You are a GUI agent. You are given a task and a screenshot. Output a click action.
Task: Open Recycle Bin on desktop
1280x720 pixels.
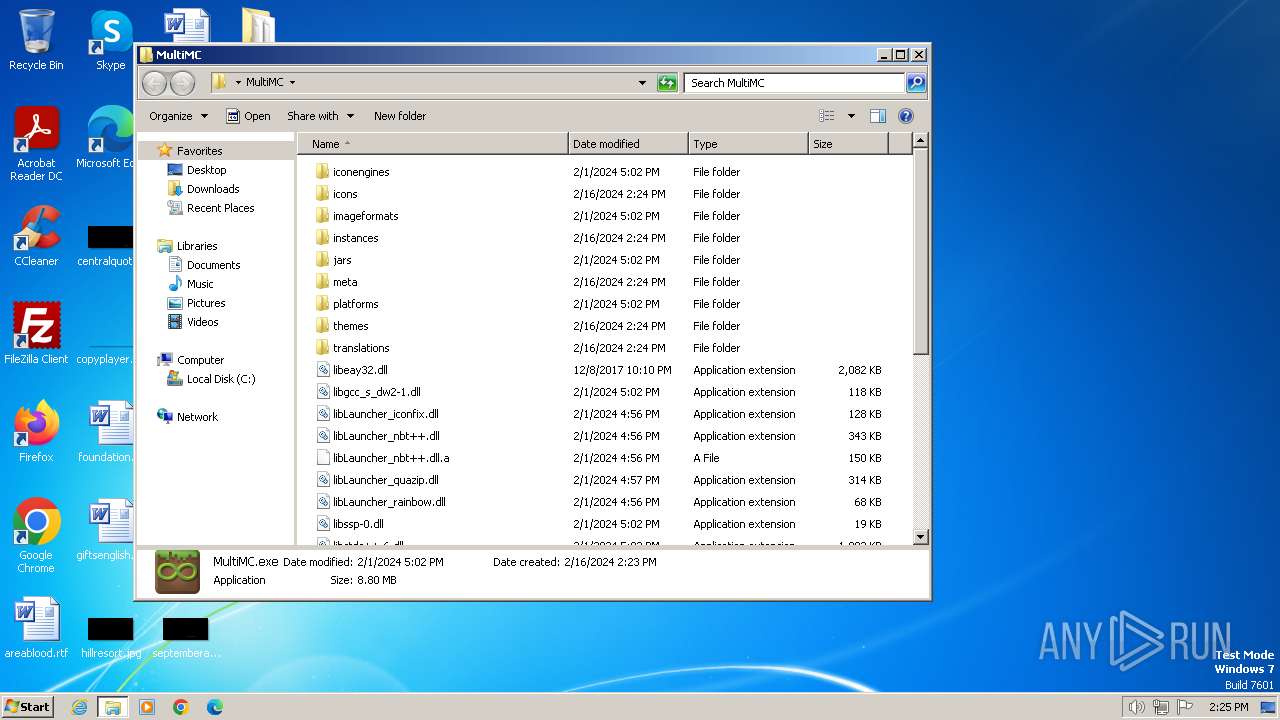36,40
